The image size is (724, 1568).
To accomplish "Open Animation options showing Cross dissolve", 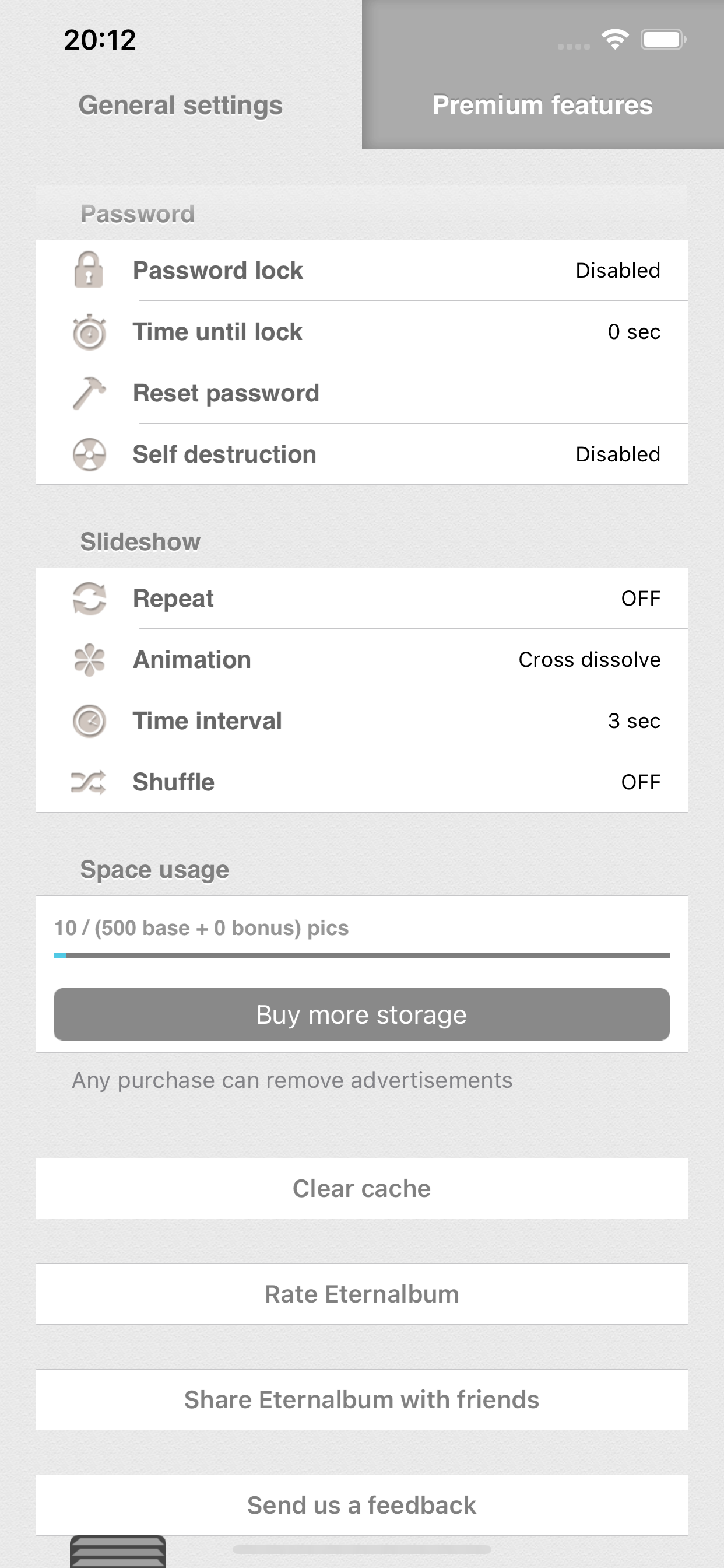I will (x=589, y=660).
